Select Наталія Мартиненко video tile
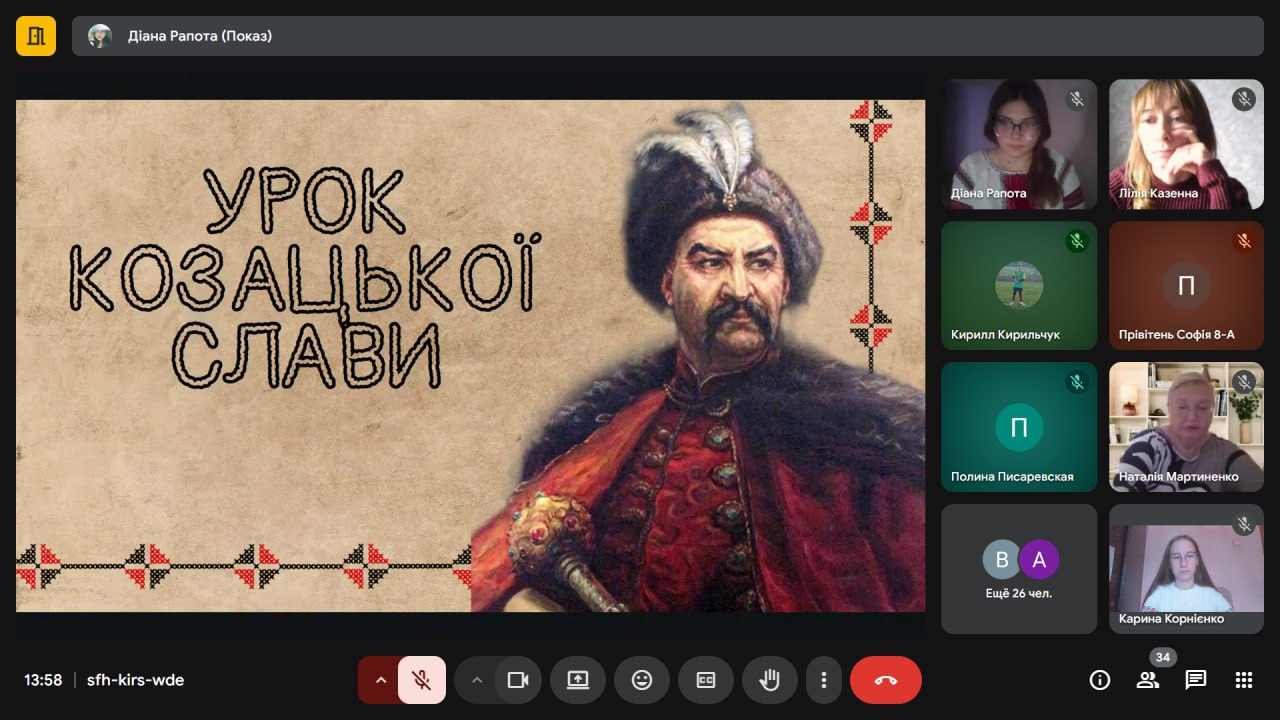The width and height of the screenshot is (1280, 720). 1186,426
